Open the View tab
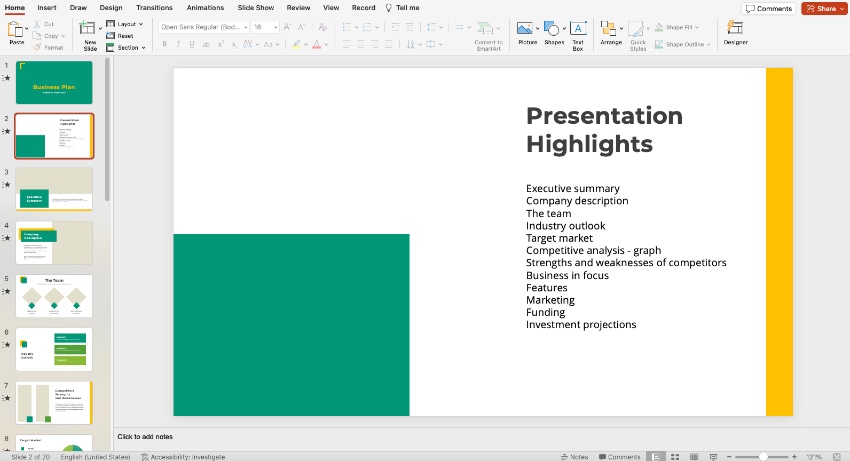This screenshot has height=461, width=850. coord(331,8)
